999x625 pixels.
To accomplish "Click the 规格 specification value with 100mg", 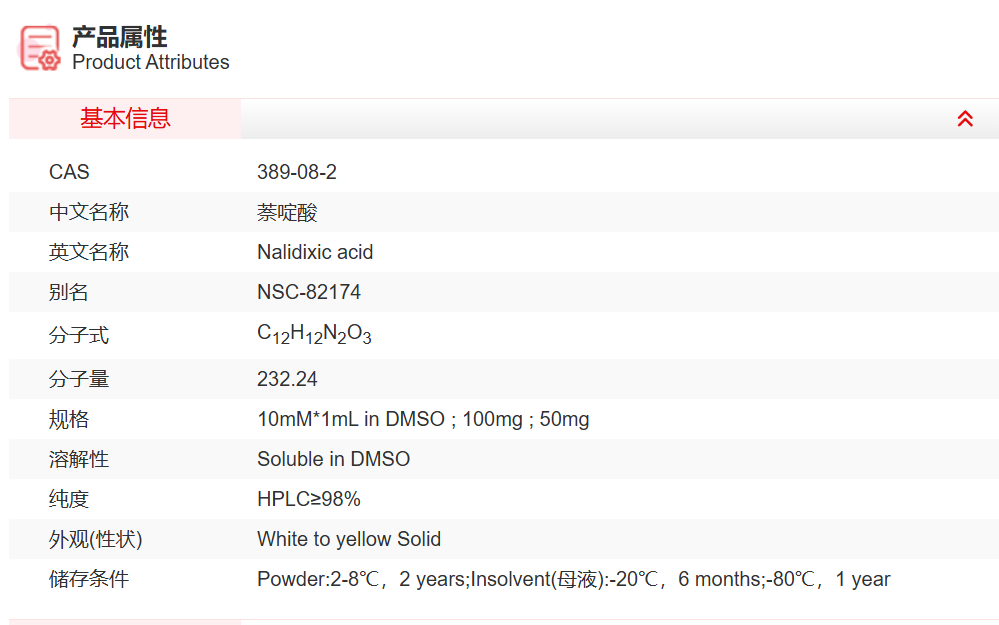I will coord(423,419).
